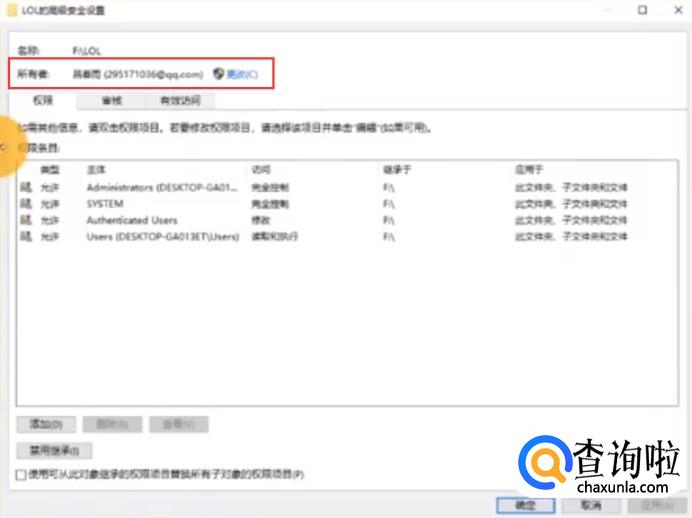The image size is (692, 518).
Task: Click the 添加(D) button
Action: pyautogui.click(x=46, y=424)
